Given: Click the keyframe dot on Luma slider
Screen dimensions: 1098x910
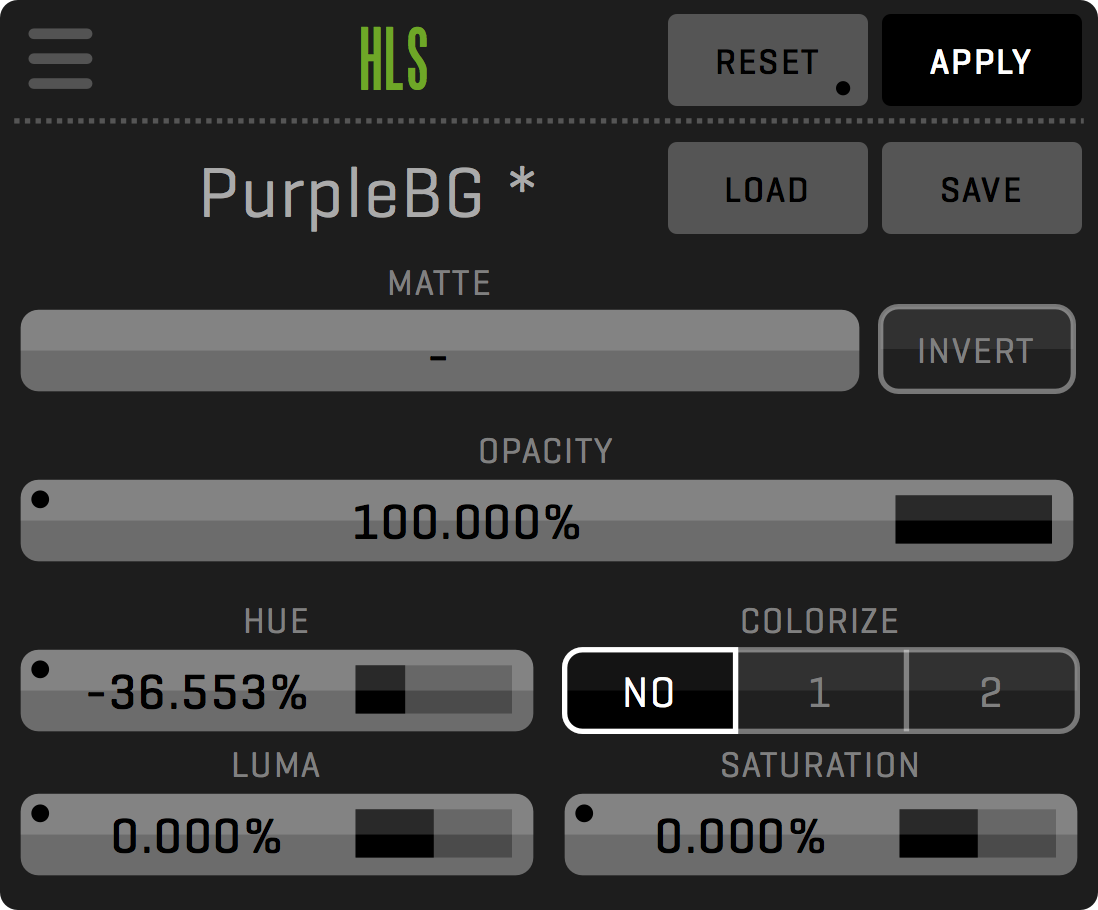Looking at the screenshot, I should tap(40, 814).
